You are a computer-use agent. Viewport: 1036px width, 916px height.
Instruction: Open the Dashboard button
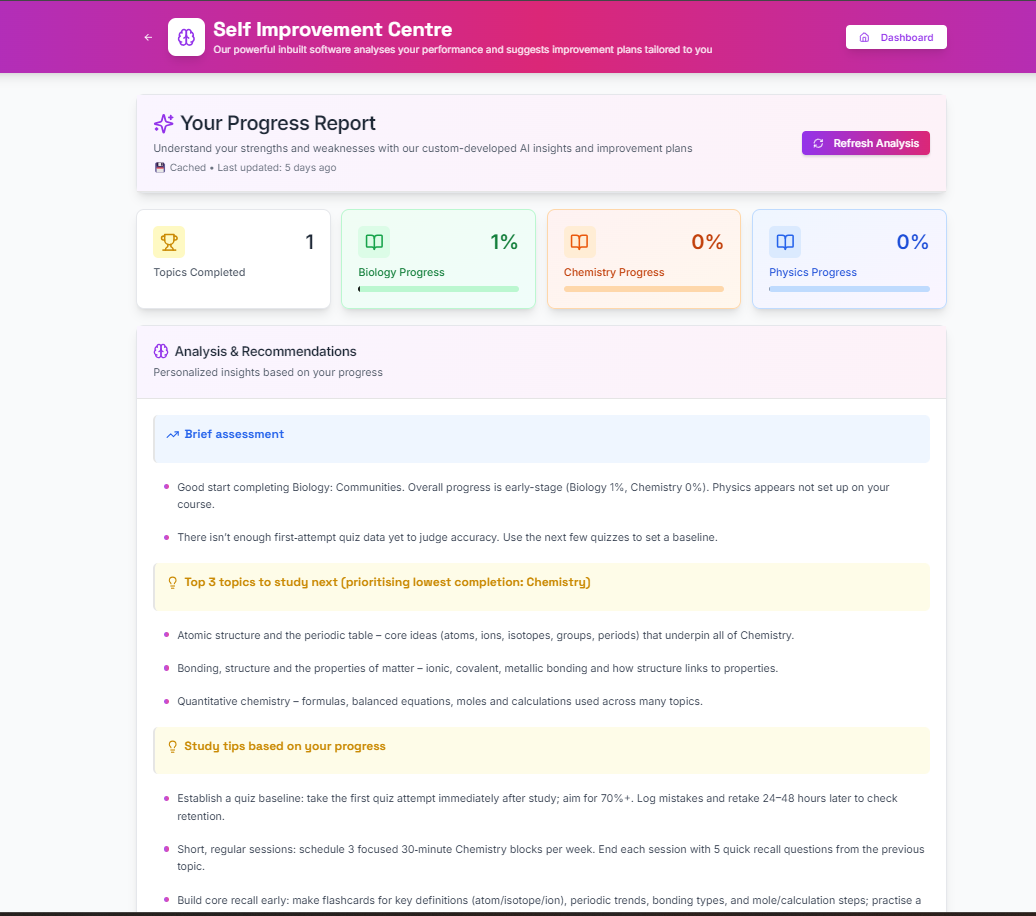[896, 38]
